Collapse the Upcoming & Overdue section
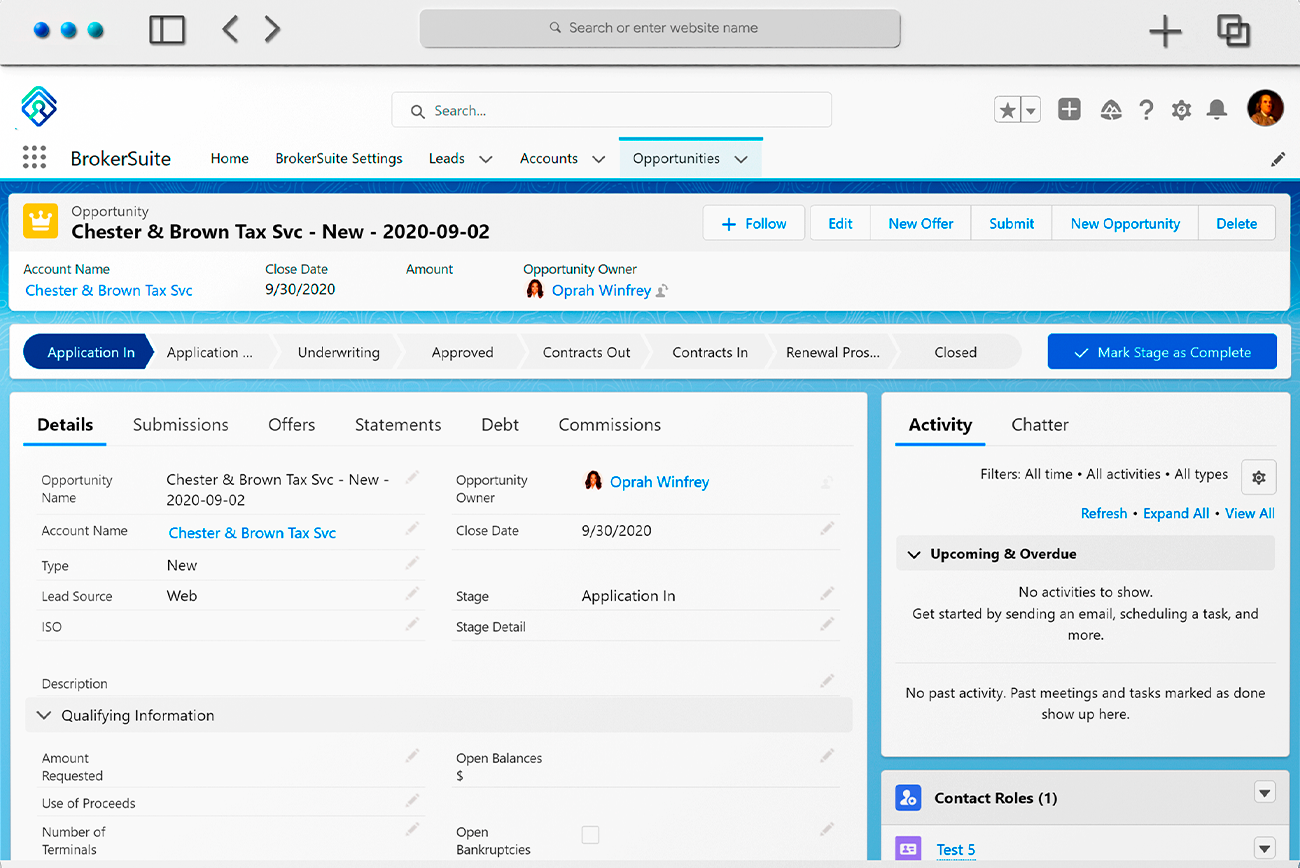The width and height of the screenshot is (1300, 868). 913,553
